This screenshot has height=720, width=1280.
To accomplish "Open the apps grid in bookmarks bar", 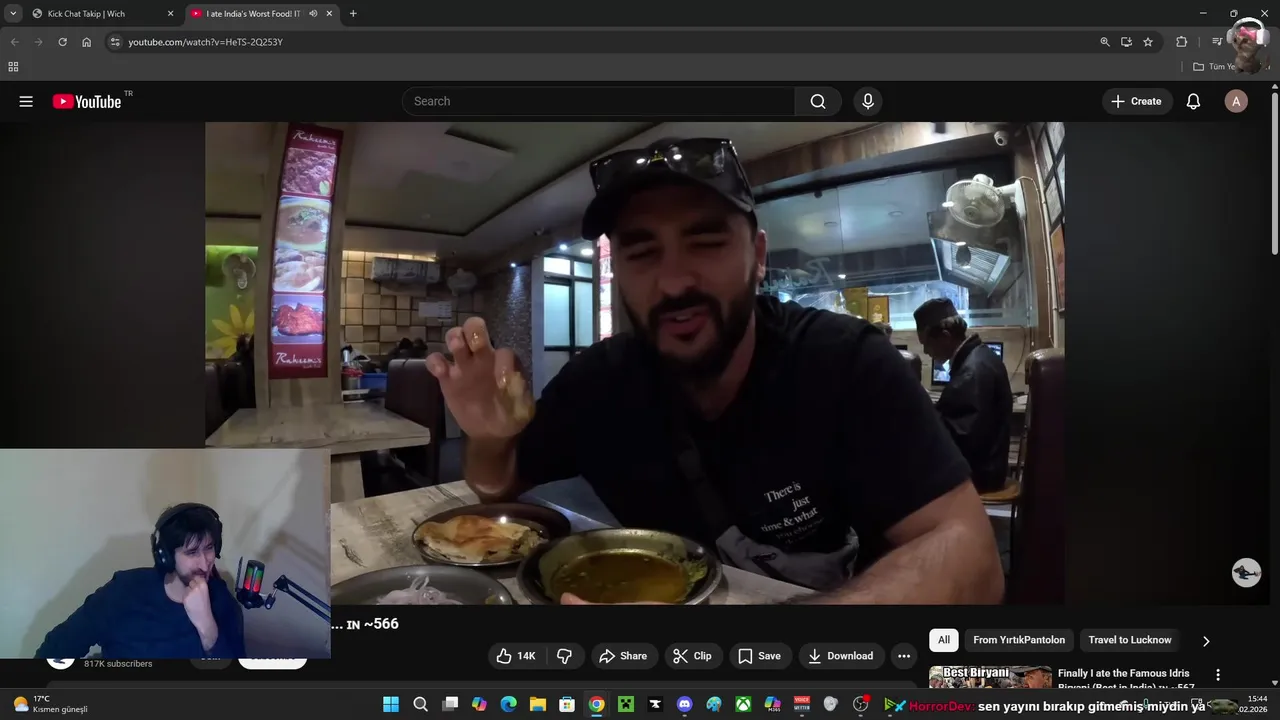I will tap(13, 67).
